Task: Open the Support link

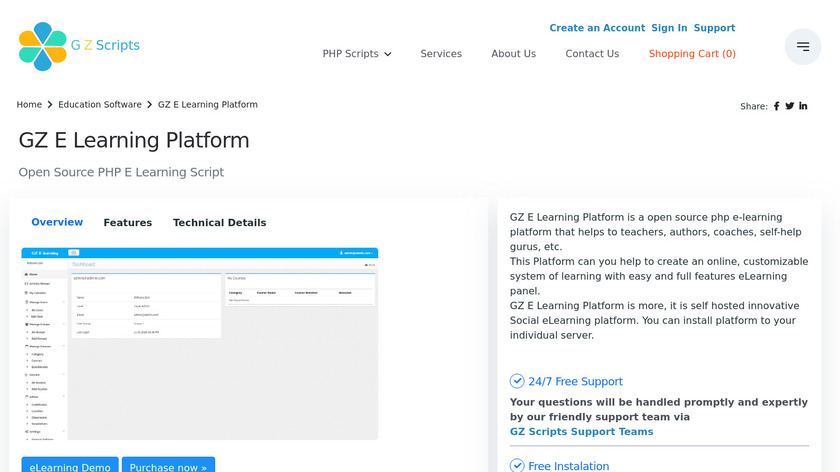Action: tap(714, 28)
